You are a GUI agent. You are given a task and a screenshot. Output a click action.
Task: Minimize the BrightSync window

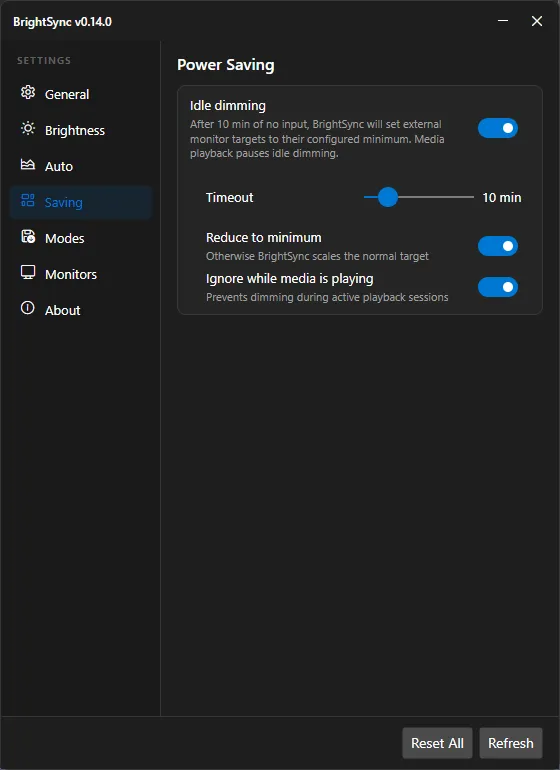point(503,21)
